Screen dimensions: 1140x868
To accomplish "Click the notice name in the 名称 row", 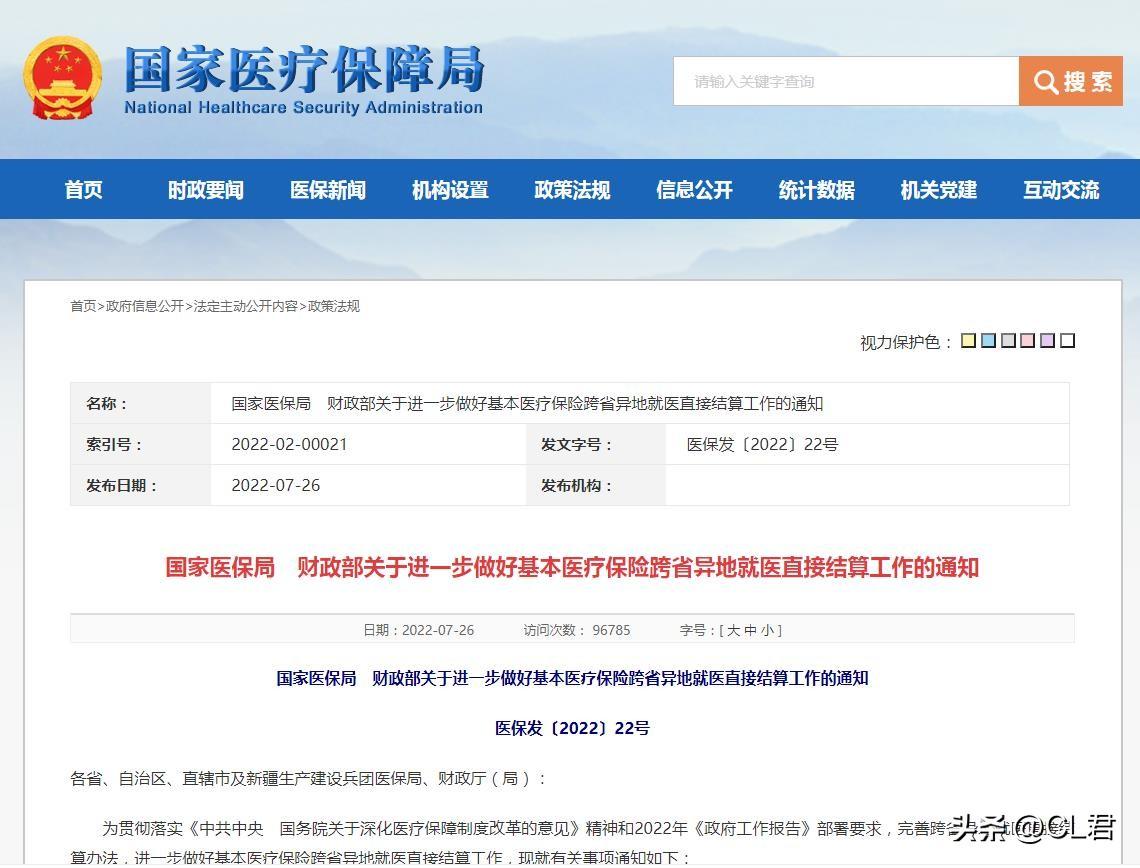I will coord(527,403).
